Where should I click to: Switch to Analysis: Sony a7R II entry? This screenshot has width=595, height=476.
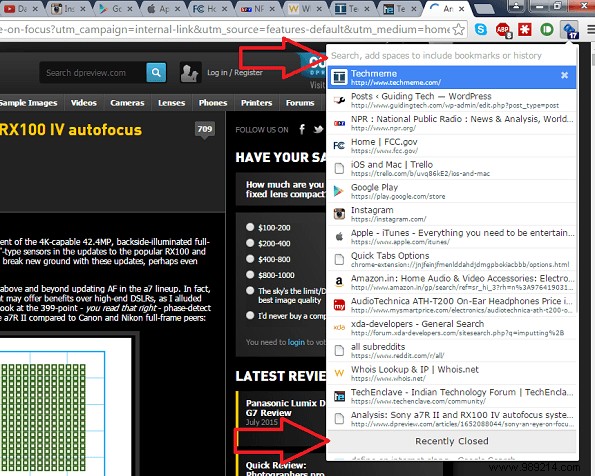click(452, 419)
